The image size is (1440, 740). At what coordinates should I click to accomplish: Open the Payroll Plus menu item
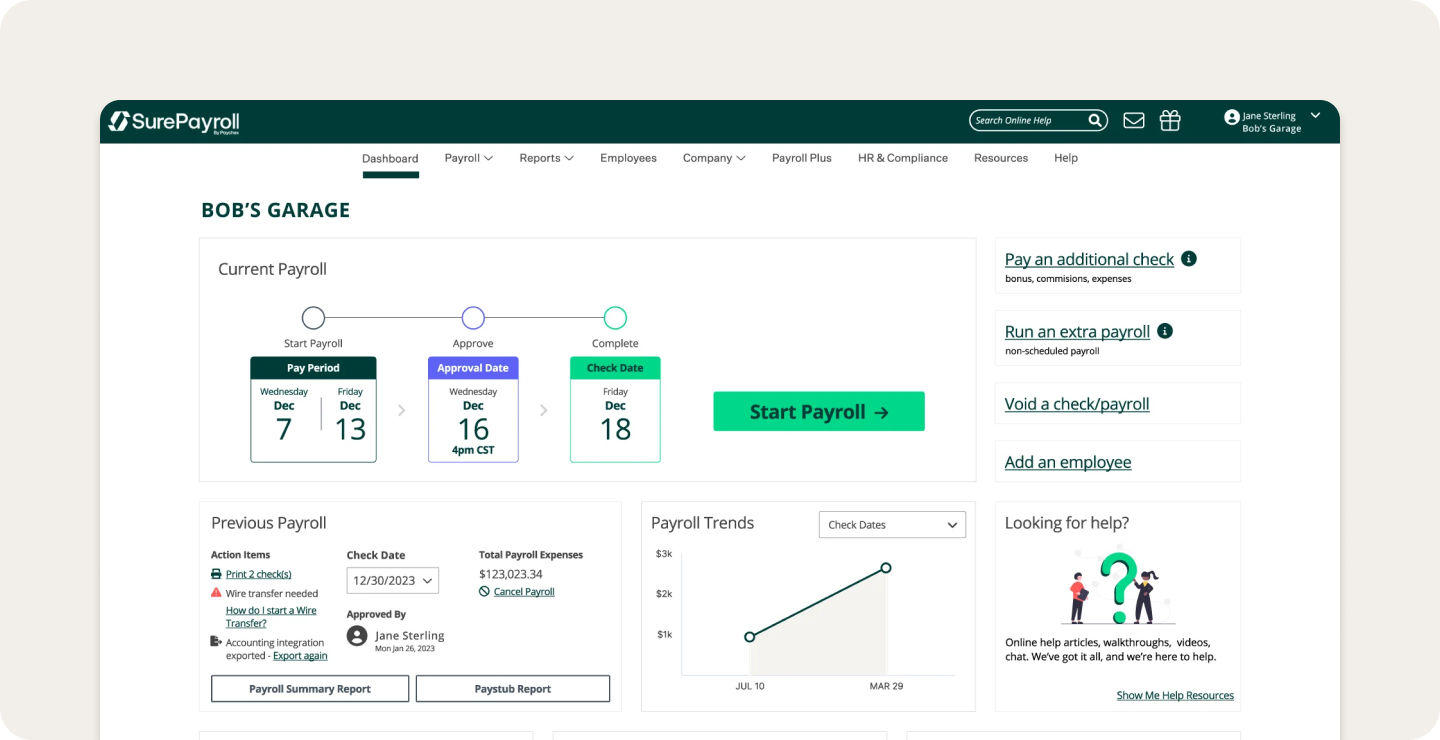pyautogui.click(x=801, y=158)
